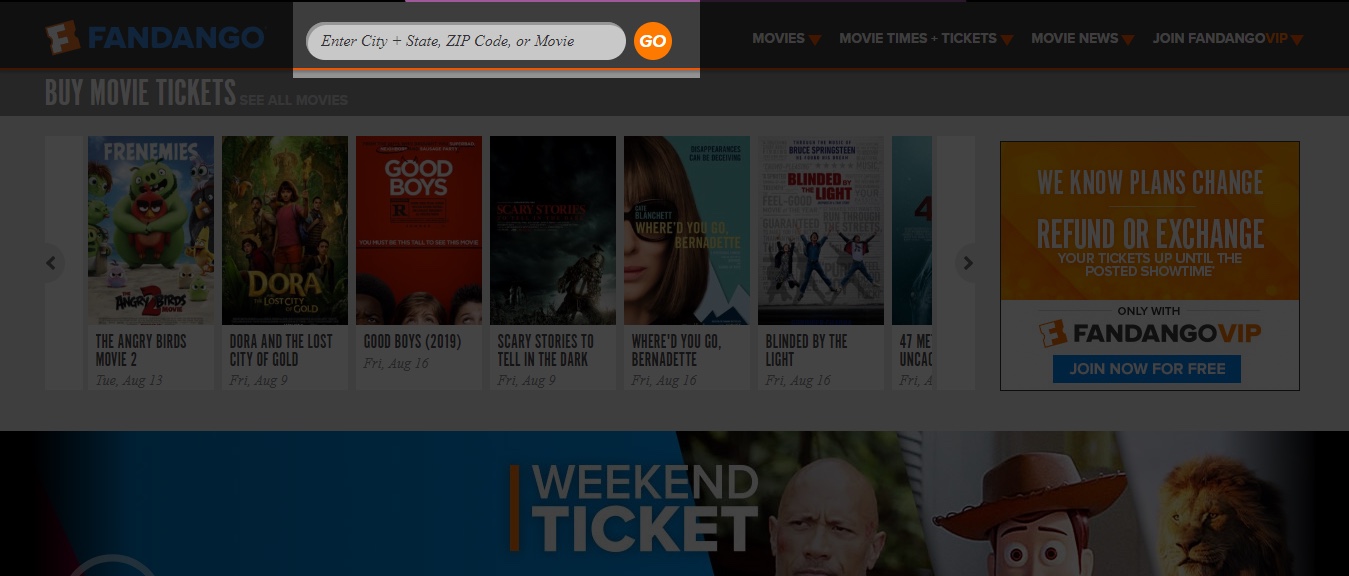This screenshot has width=1349, height=576.
Task: Click Scary Stories to Tell in the Dark title
Action: click(545, 350)
